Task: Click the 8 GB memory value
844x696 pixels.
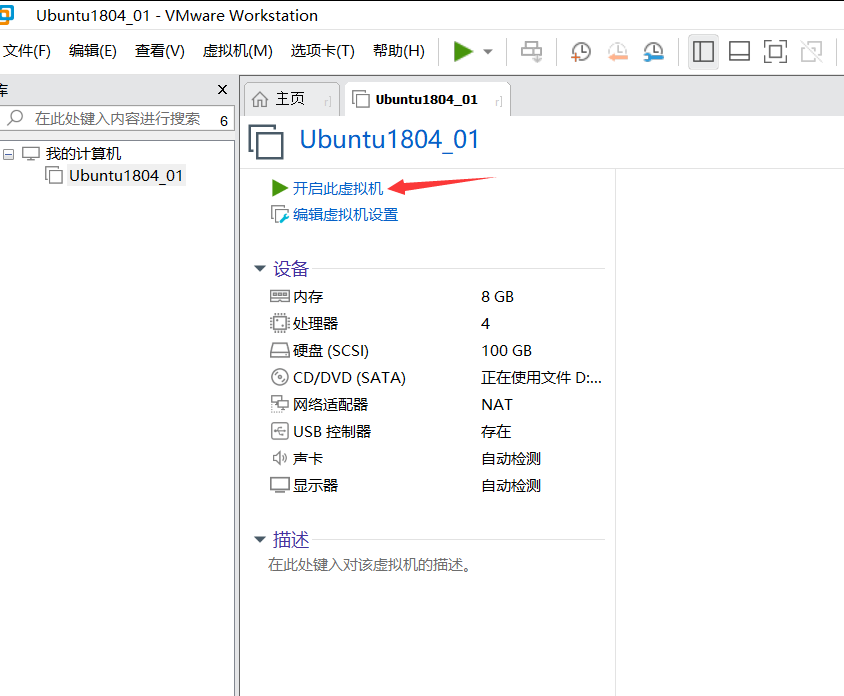Action: coord(497,297)
